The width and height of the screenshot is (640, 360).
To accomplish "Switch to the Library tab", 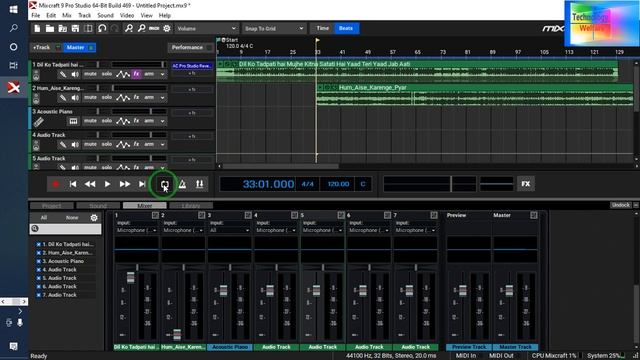I will 191,206.
